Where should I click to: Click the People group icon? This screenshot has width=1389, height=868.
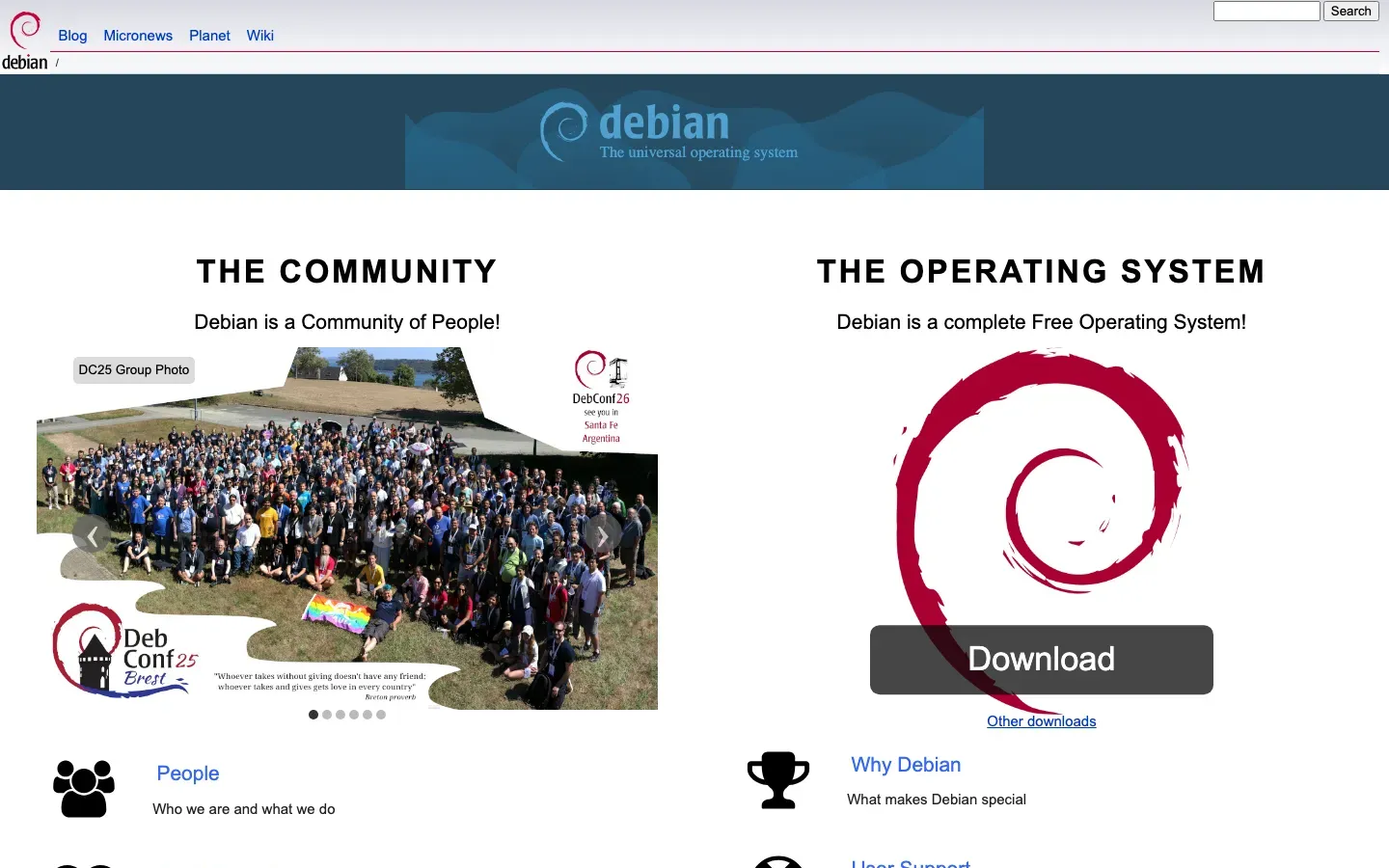pos(84,789)
